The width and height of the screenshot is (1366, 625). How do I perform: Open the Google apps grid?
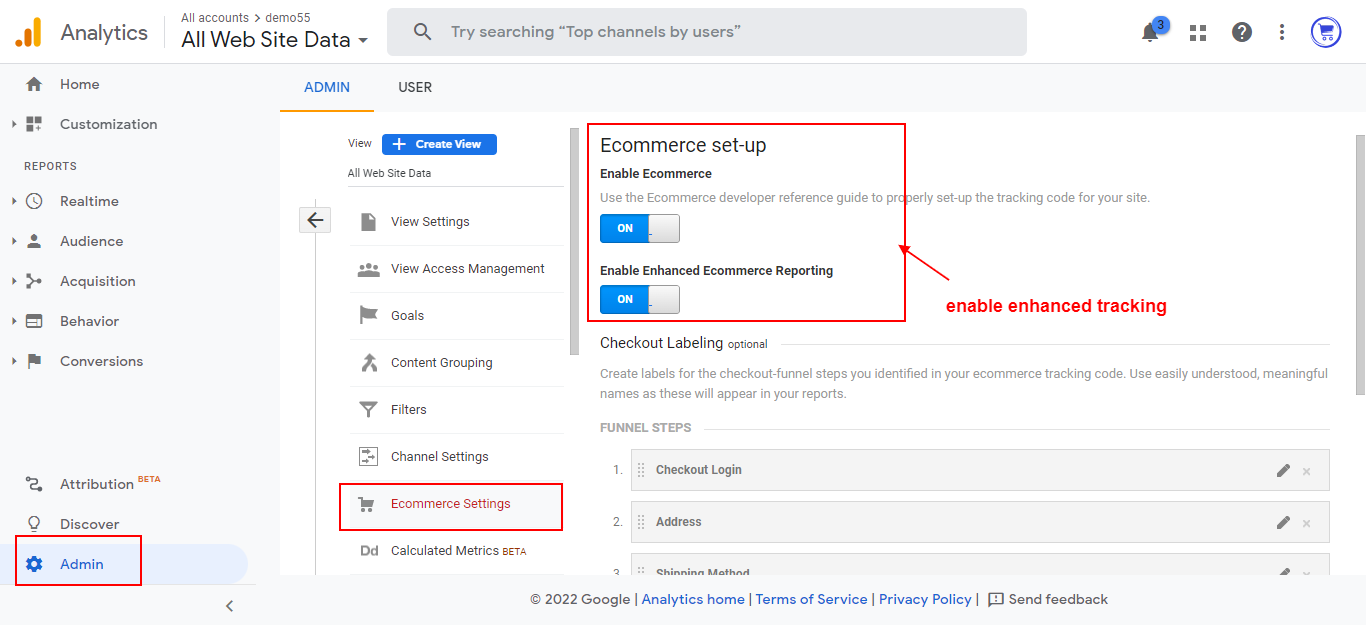click(1197, 32)
